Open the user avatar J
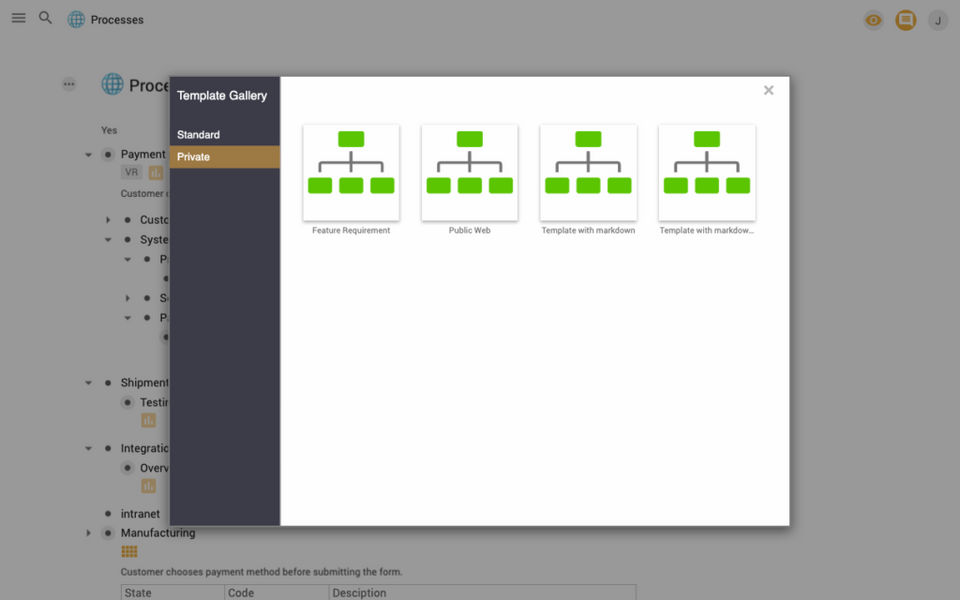 point(937,20)
